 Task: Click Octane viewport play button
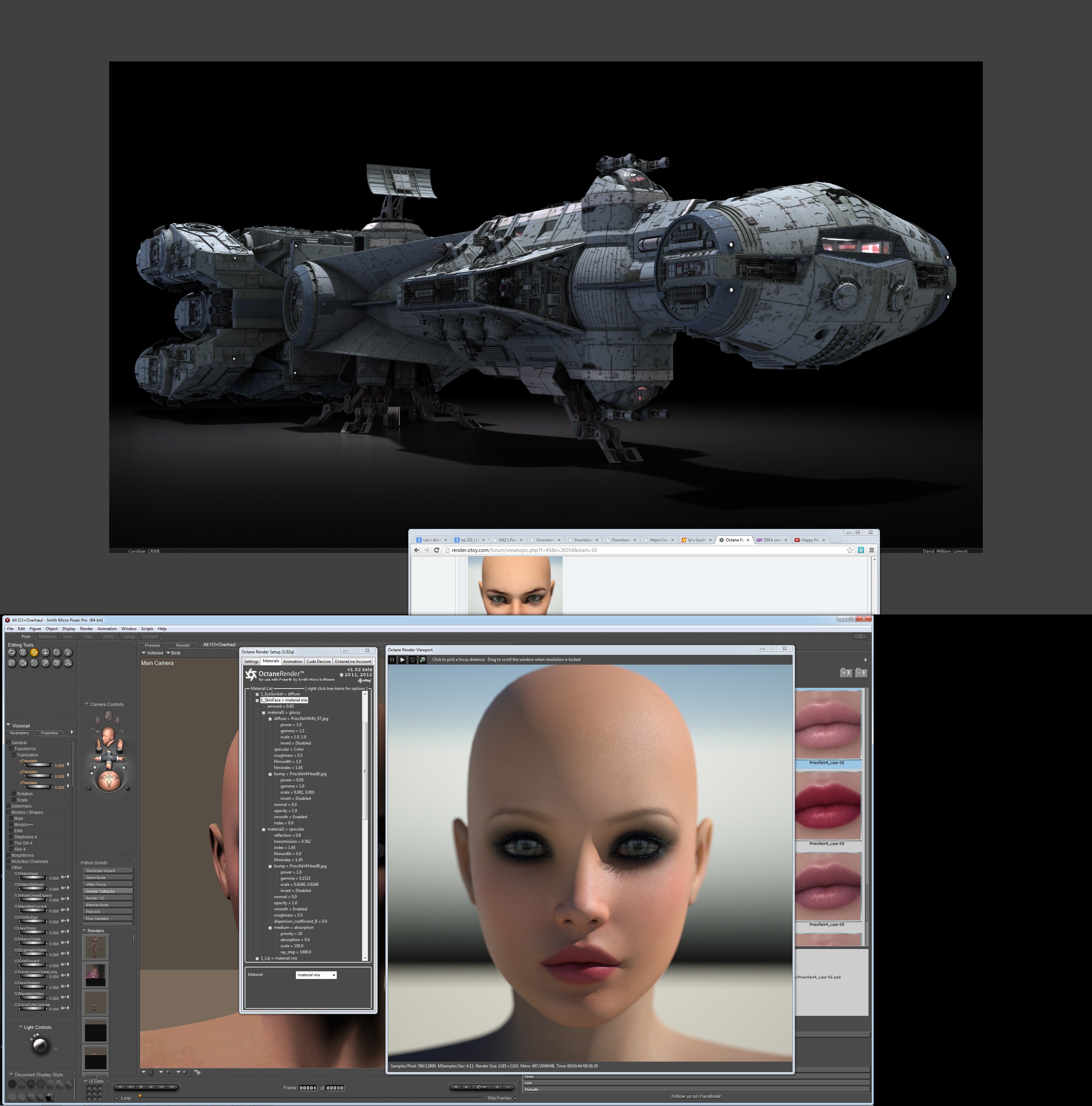pos(402,660)
